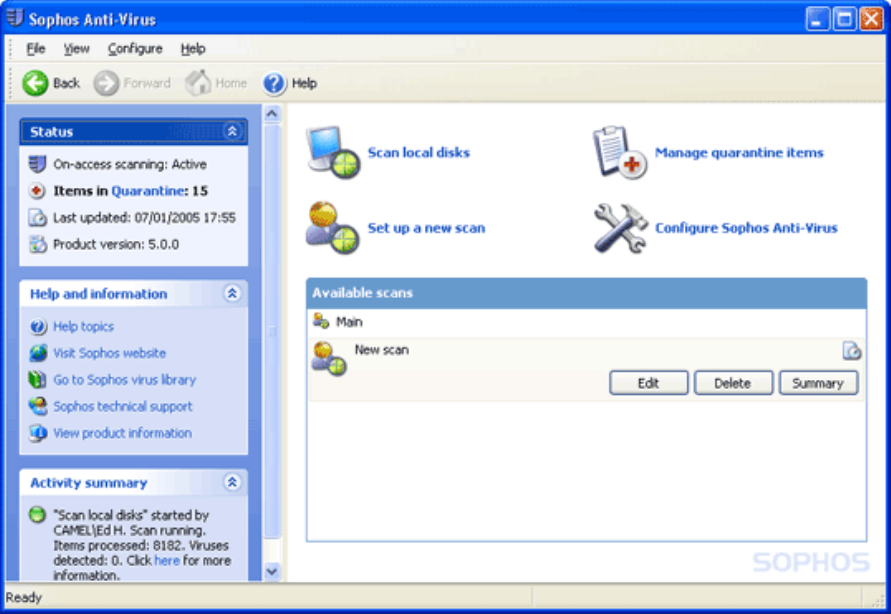This screenshot has height=614, width=891.
Task: Click the sidebar scrollbar up arrow
Action: [272, 114]
